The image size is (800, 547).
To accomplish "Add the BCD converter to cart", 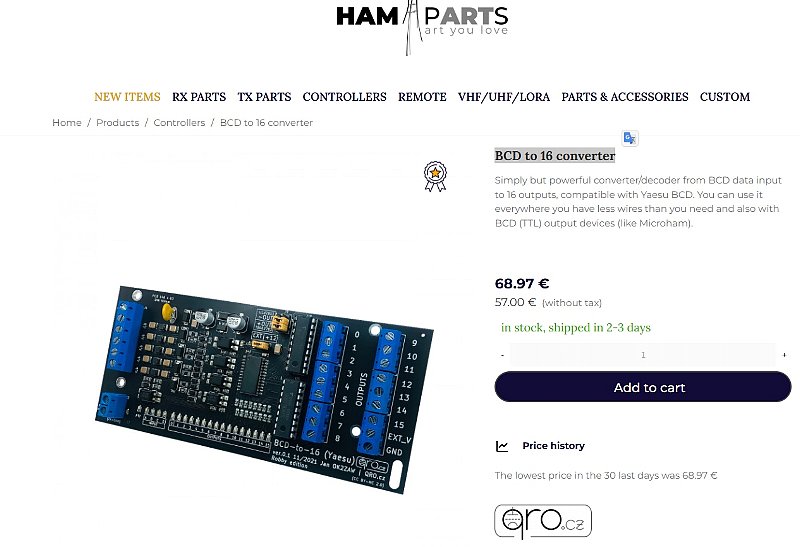I will click(643, 387).
